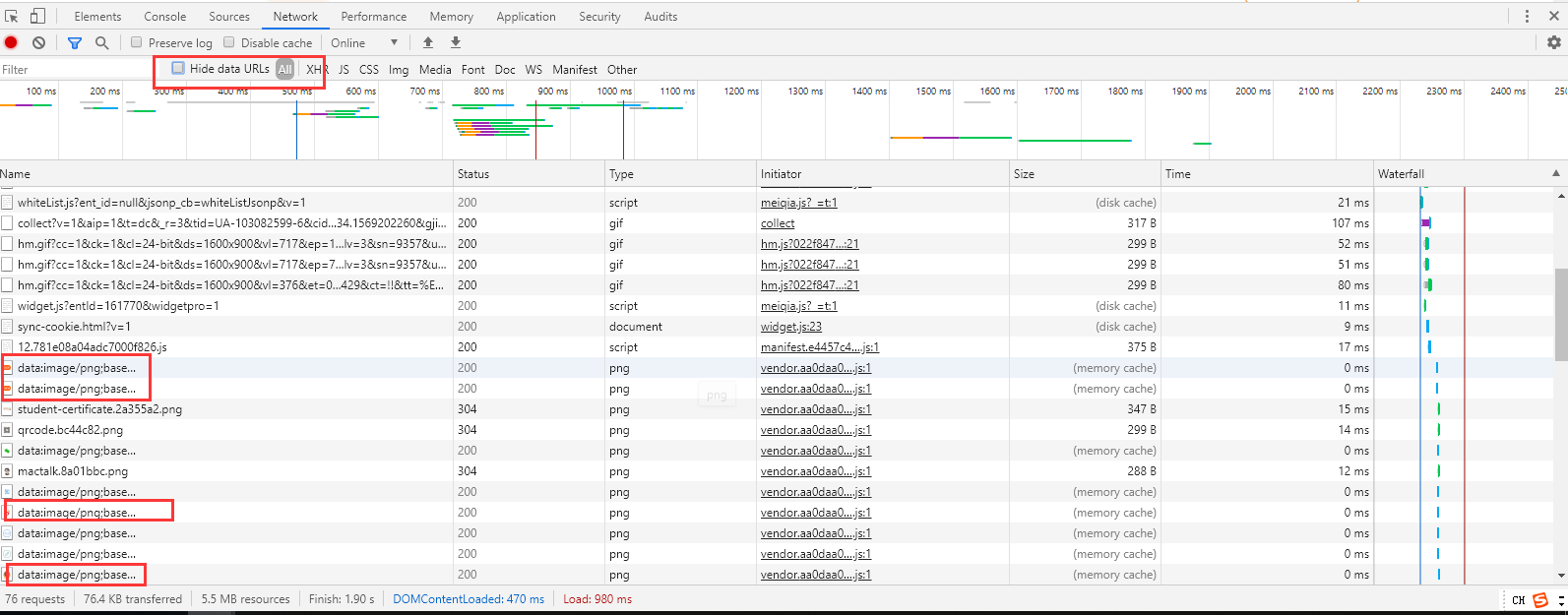Sort by the Status column header
This screenshot has height=615, width=1568.
click(530, 174)
